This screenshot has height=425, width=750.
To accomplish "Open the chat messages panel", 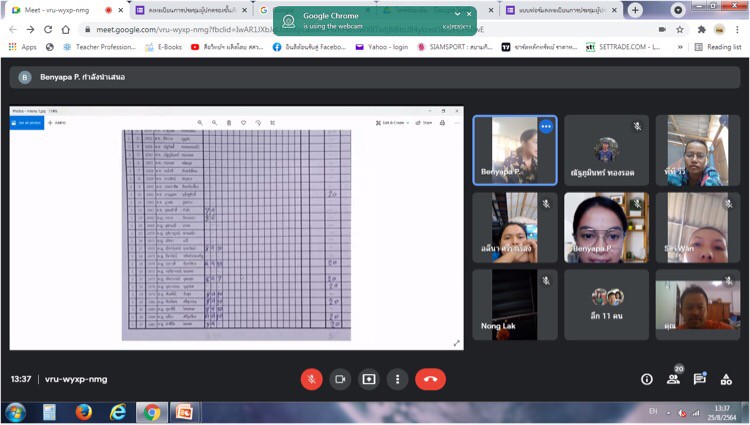I will point(699,379).
